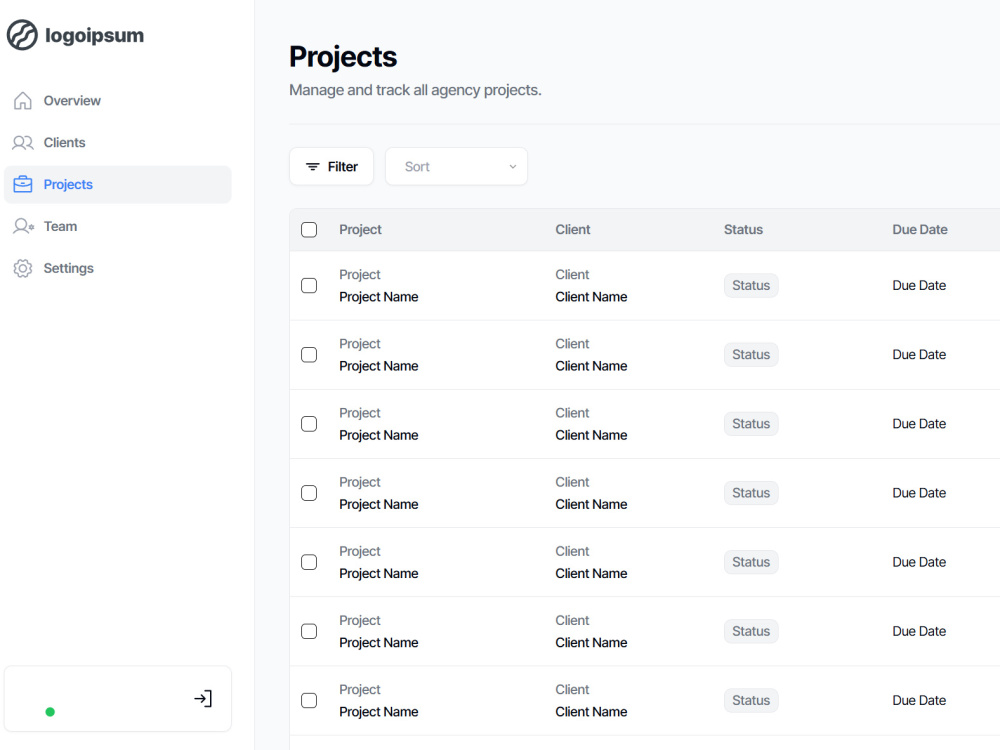The height and width of the screenshot is (750, 1000).
Task: Click the Team user-gear icon
Action: click(23, 226)
